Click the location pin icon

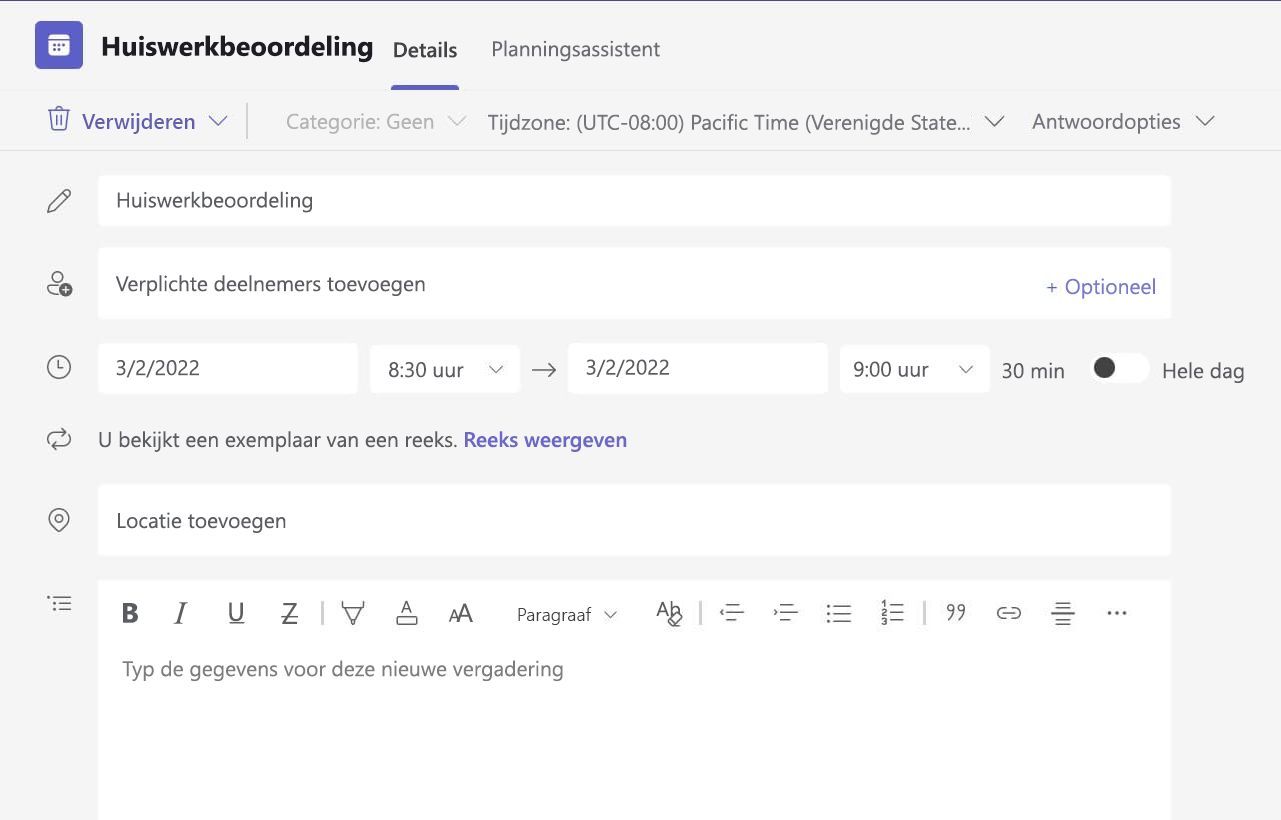coord(59,520)
